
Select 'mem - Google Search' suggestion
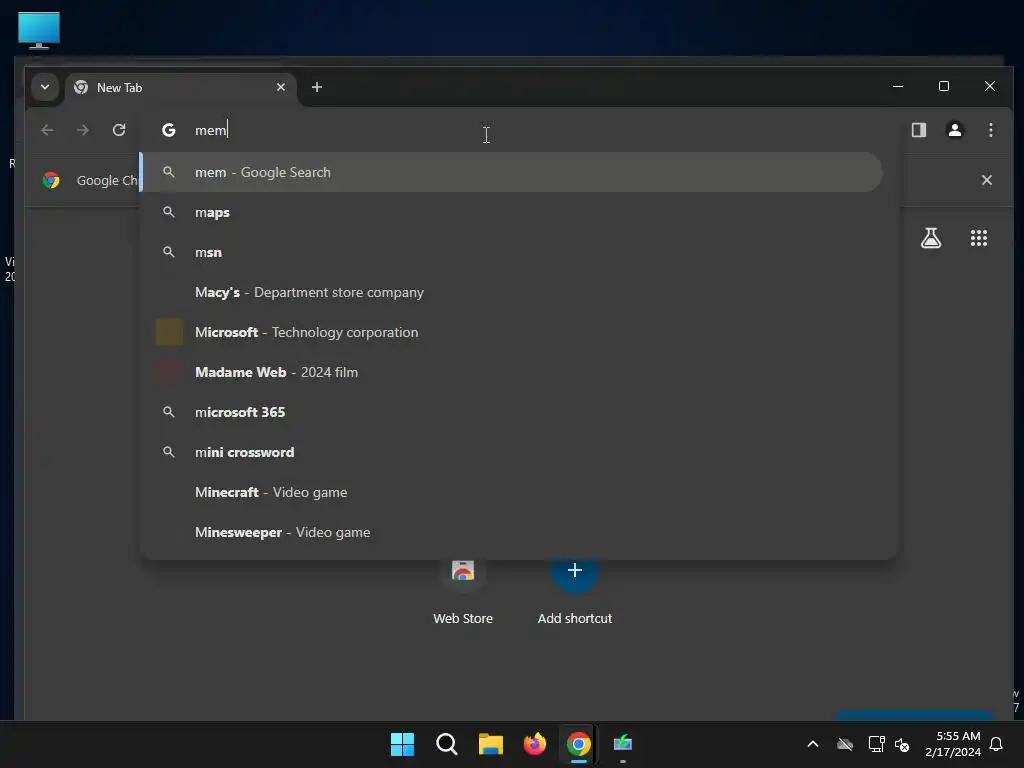(513, 172)
